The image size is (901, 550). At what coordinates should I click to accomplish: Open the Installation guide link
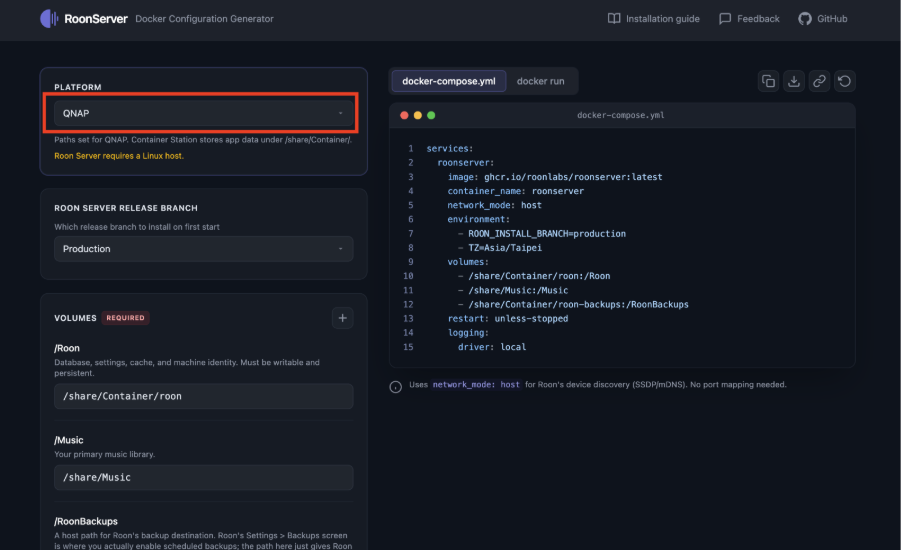click(653, 18)
